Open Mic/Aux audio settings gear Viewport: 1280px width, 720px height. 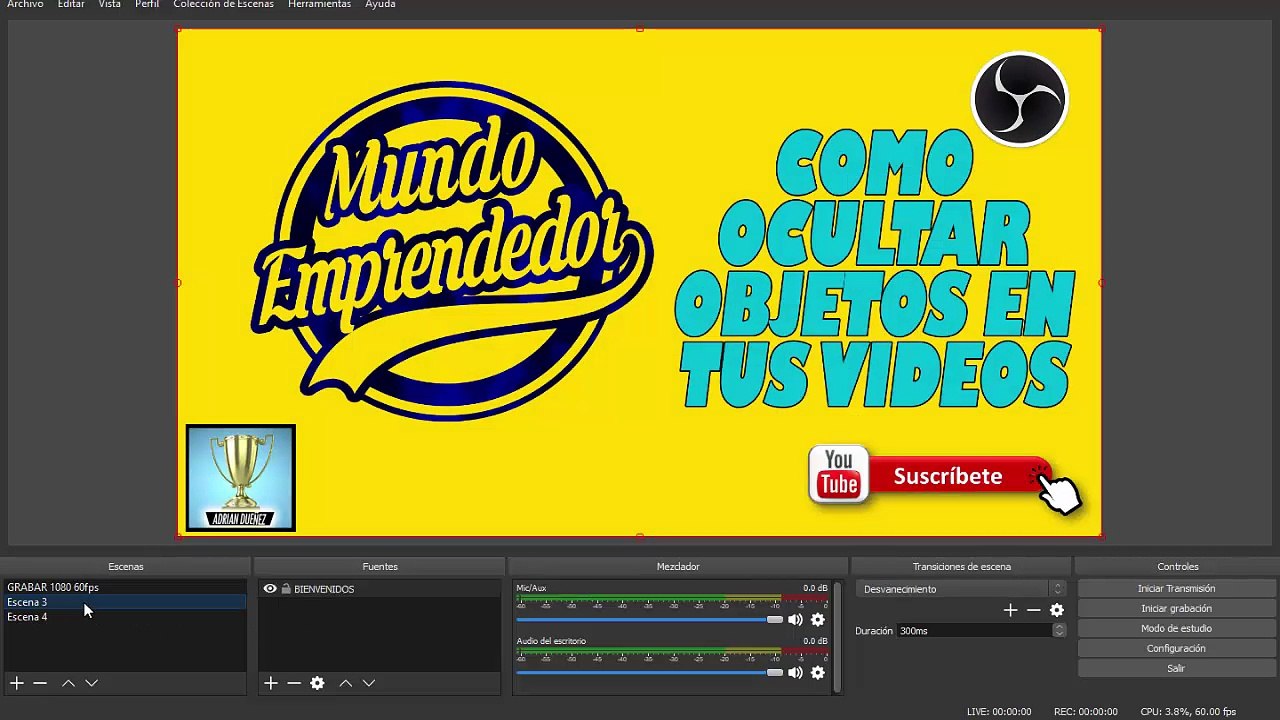pyautogui.click(x=818, y=620)
